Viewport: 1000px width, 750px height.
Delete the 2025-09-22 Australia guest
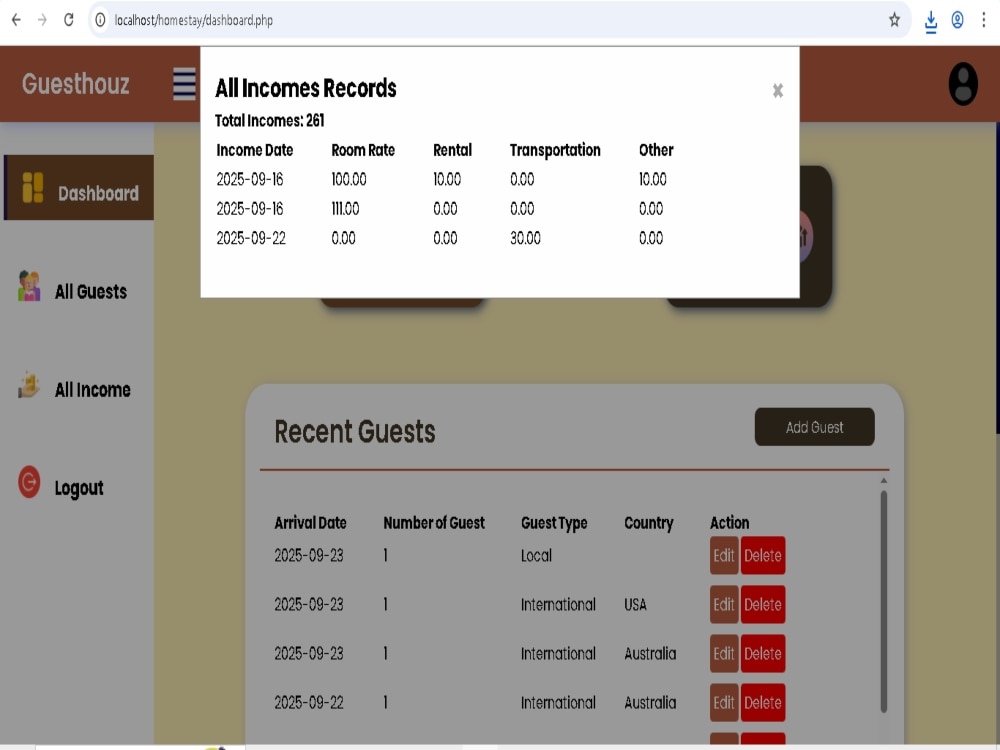pyautogui.click(x=763, y=703)
